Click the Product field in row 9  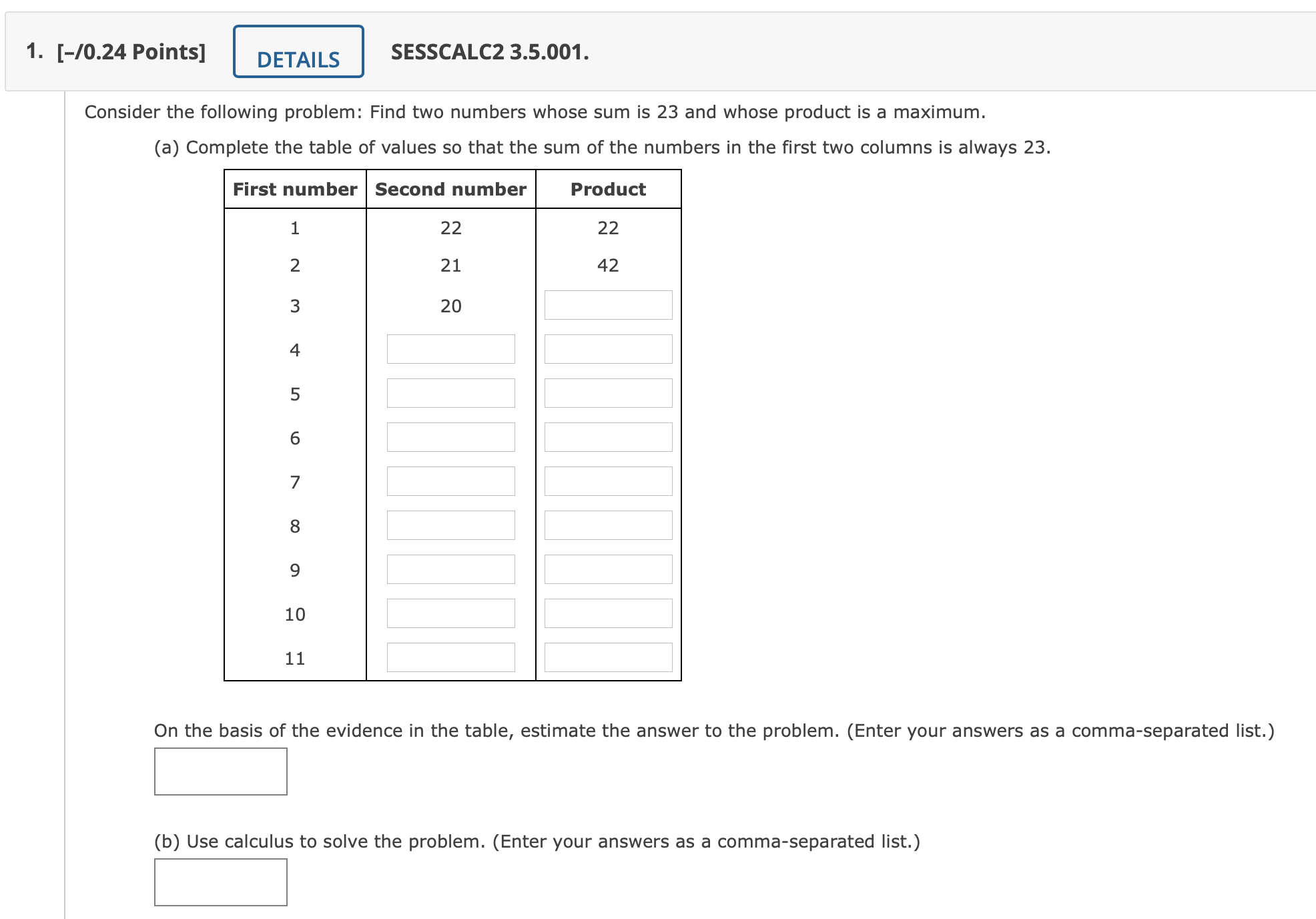(x=607, y=569)
